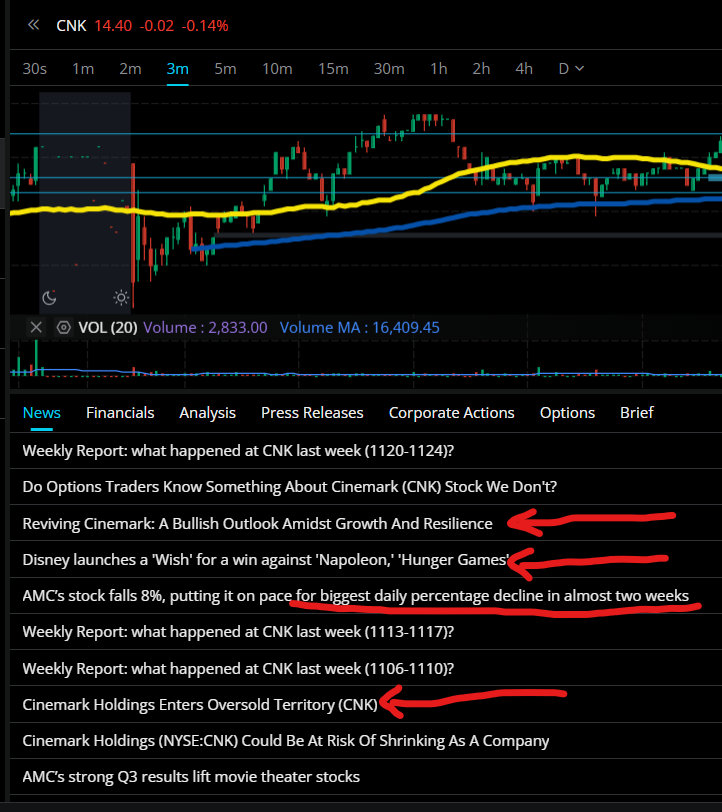Open the Press Releases tab
Screen dimensions: 722x812
[312, 413]
